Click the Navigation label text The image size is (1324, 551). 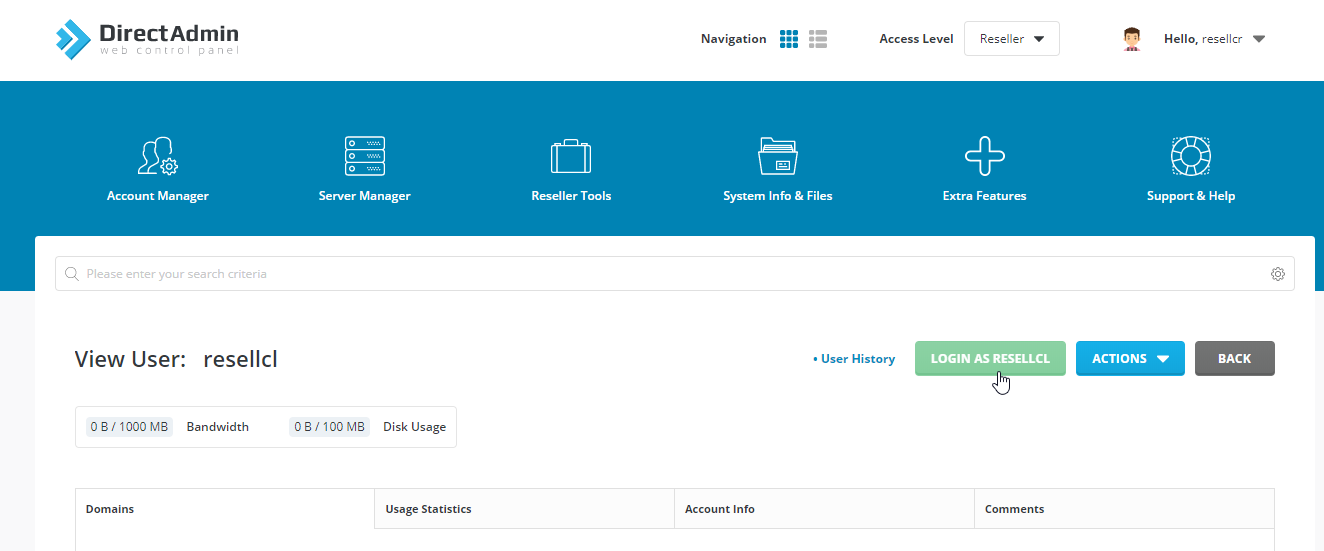[734, 39]
